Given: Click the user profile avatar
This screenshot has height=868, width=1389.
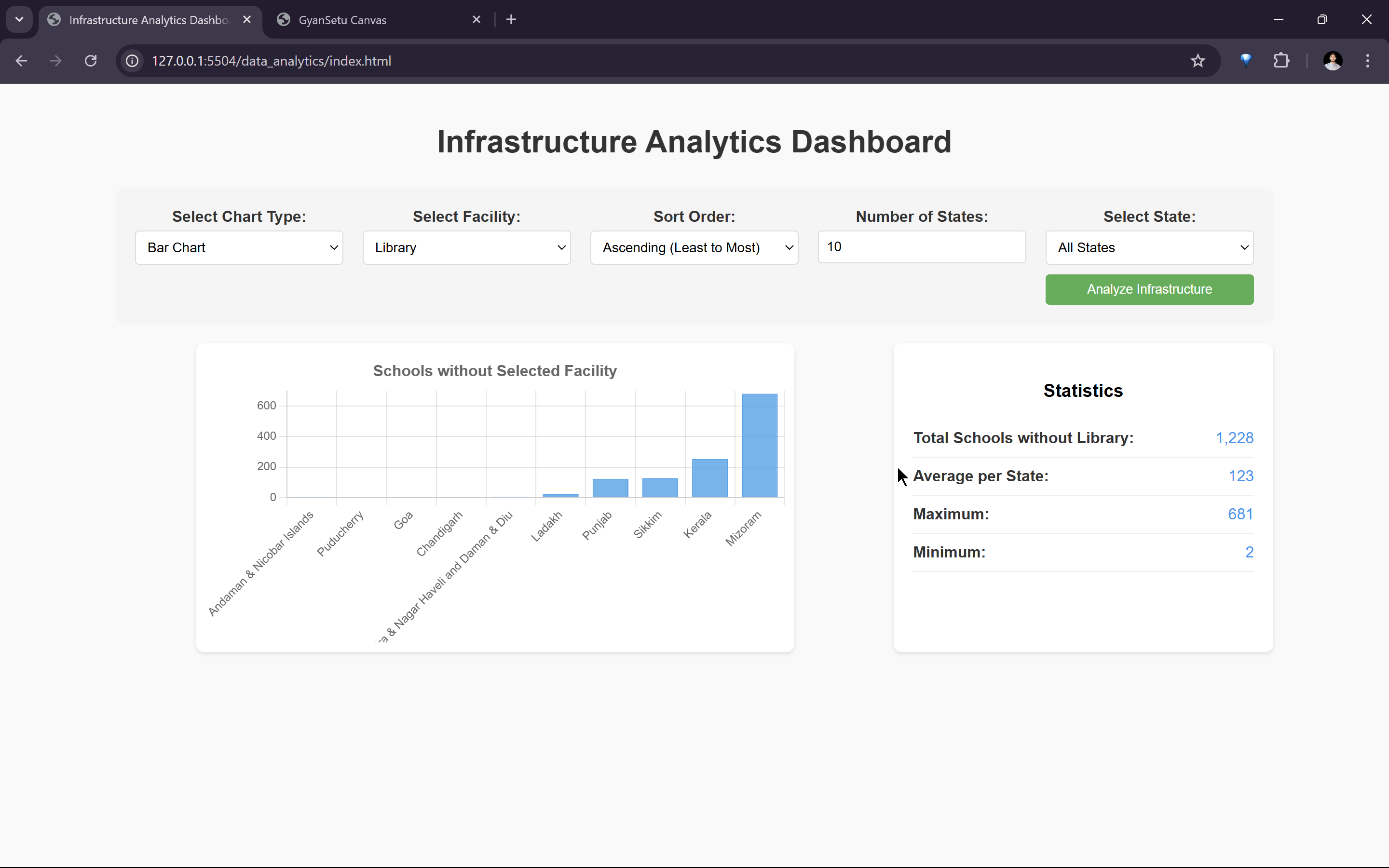Looking at the screenshot, I should tap(1332, 61).
